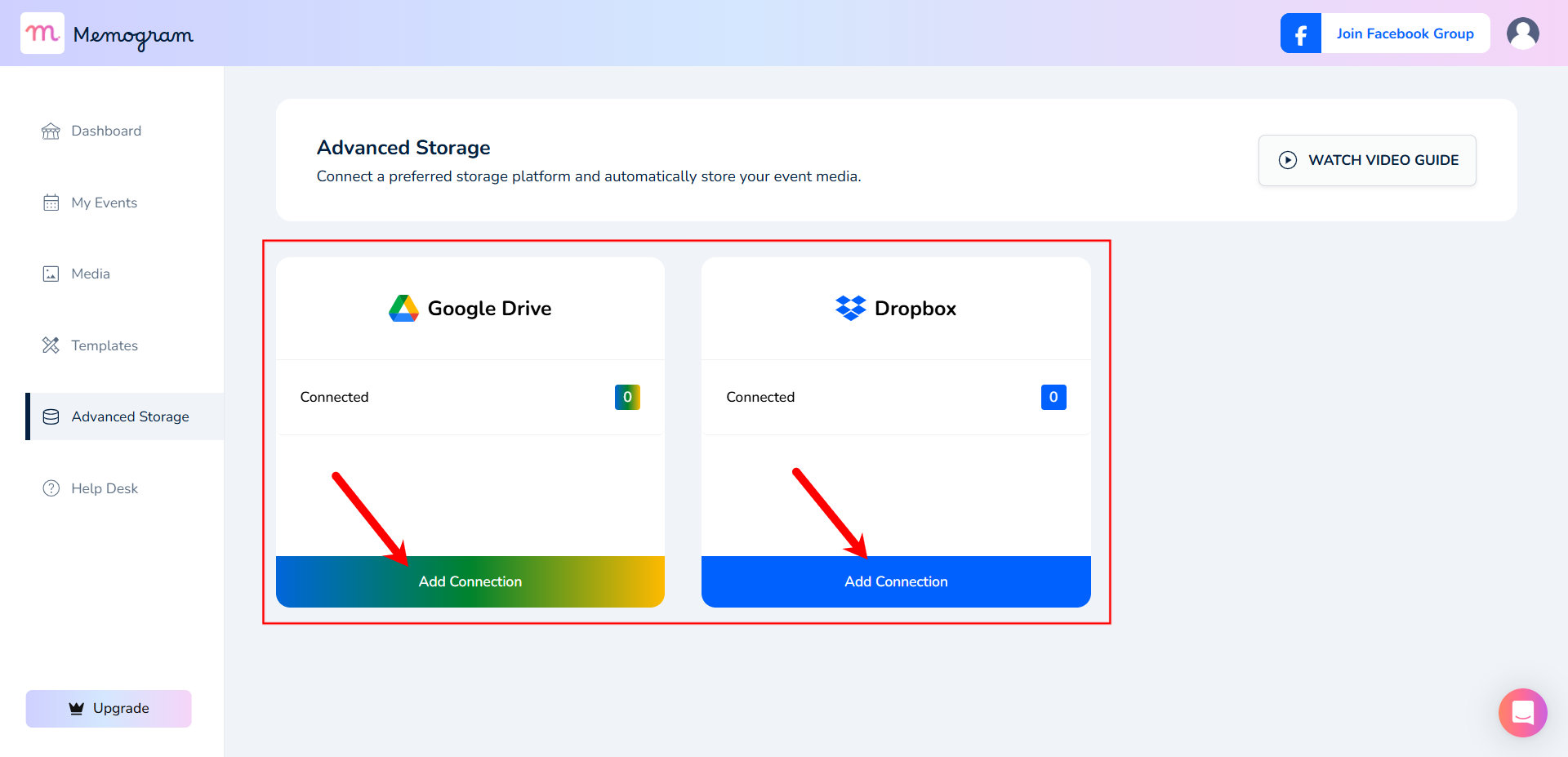
Task: Go to My Events
Action: (x=104, y=203)
